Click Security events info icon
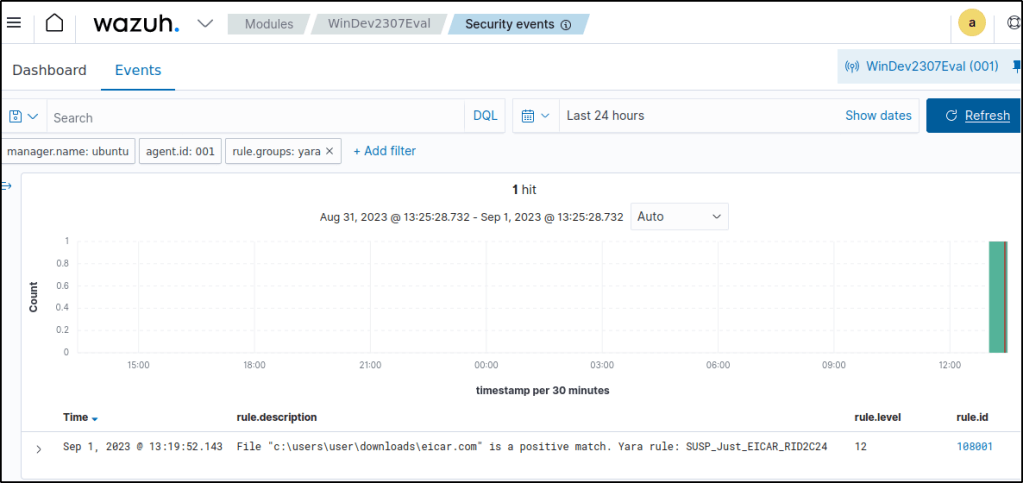 pyautogui.click(x=566, y=25)
